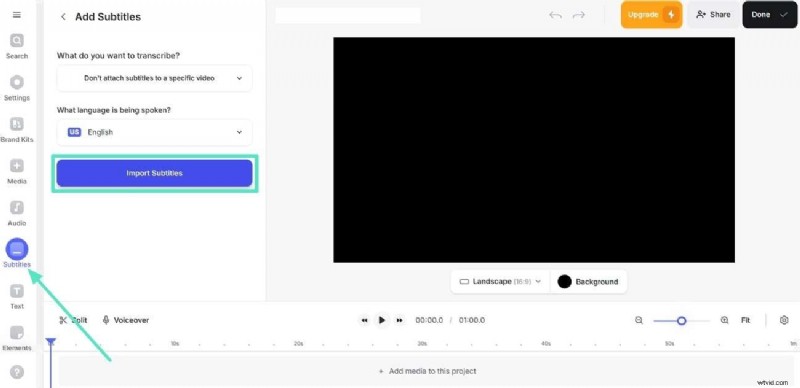Share the project

(x=713, y=15)
